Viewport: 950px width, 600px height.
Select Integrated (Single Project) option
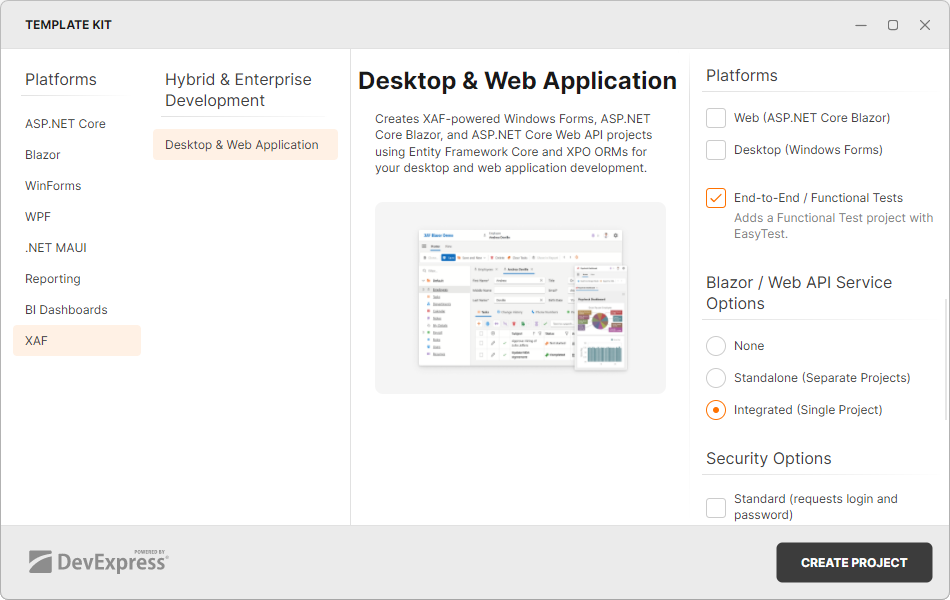pos(716,409)
